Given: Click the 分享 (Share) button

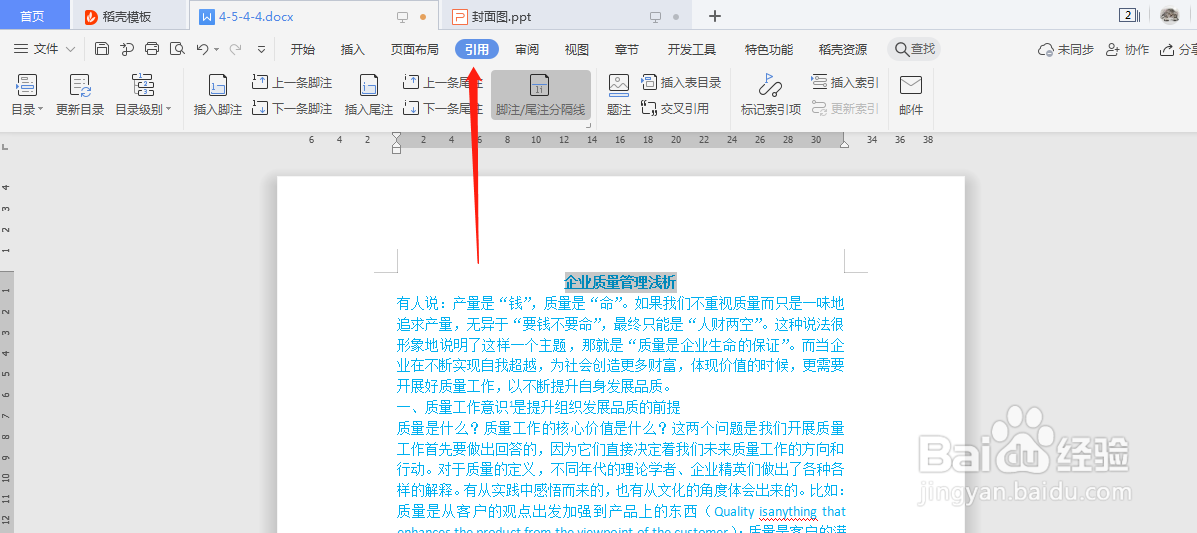Looking at the screenshot, I should click(1178, 50).
